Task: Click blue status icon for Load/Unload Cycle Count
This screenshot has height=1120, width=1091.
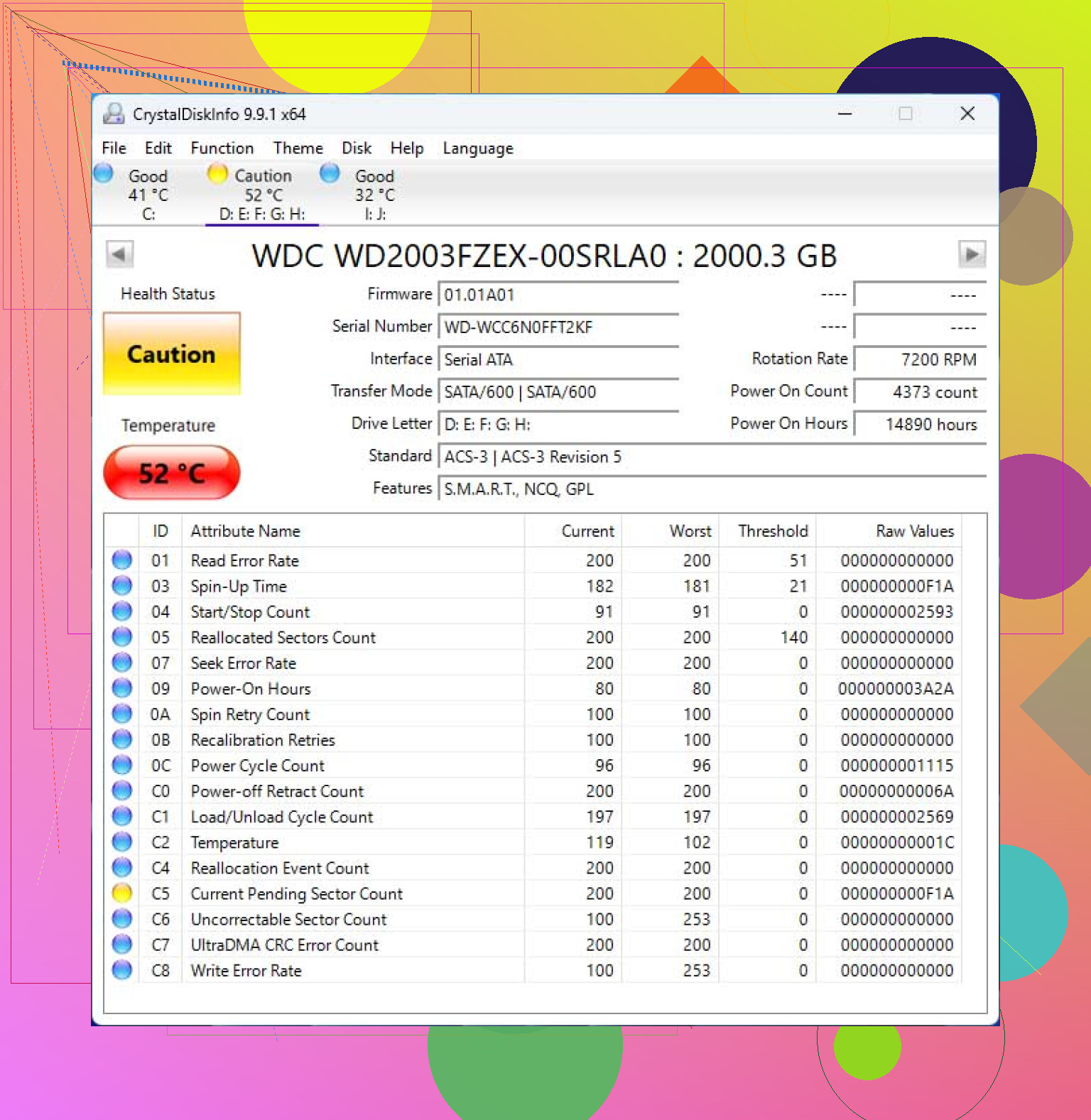Action: [122, 816]
